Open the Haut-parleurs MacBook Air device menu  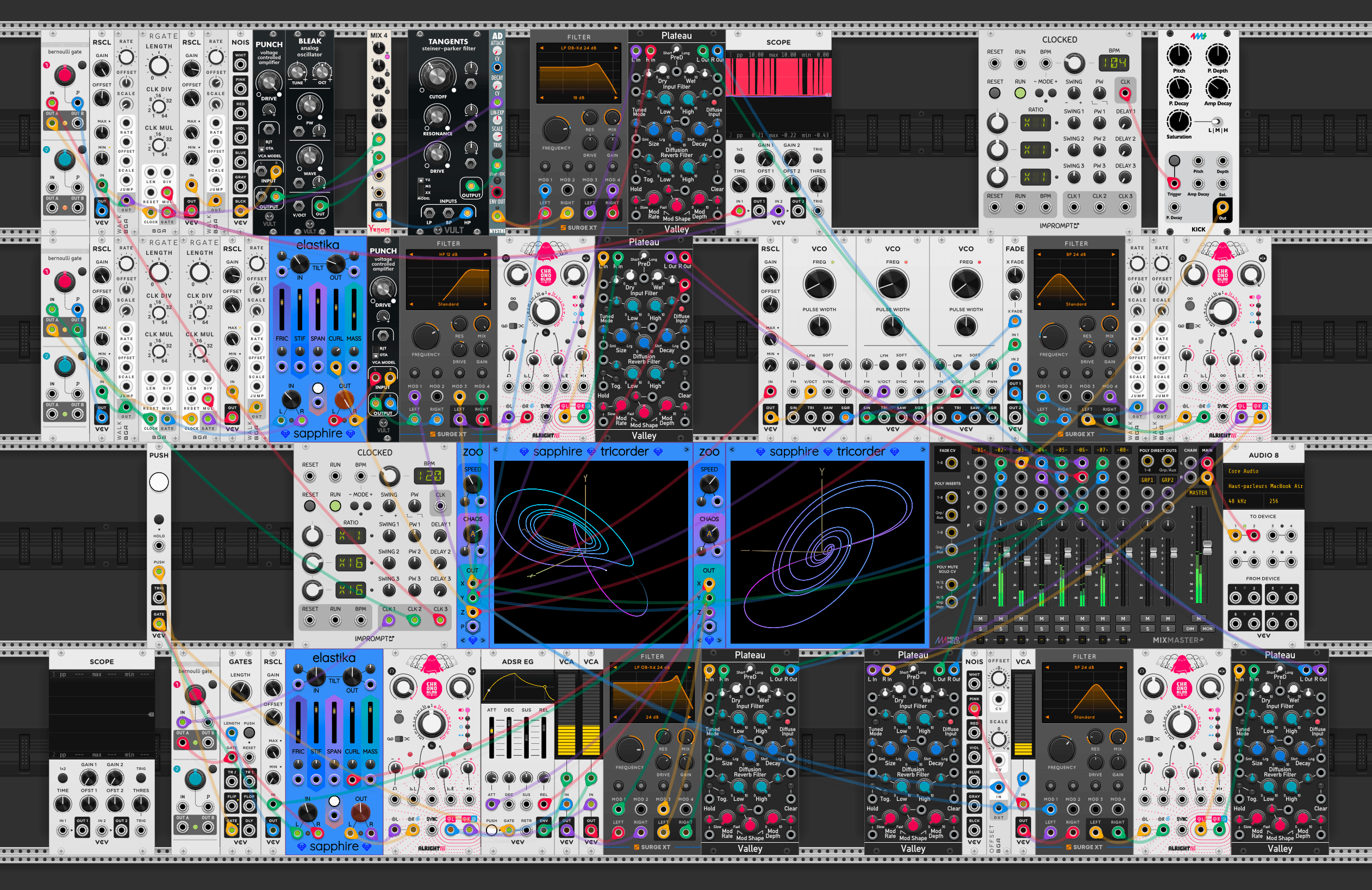(x=1263, y=486)
